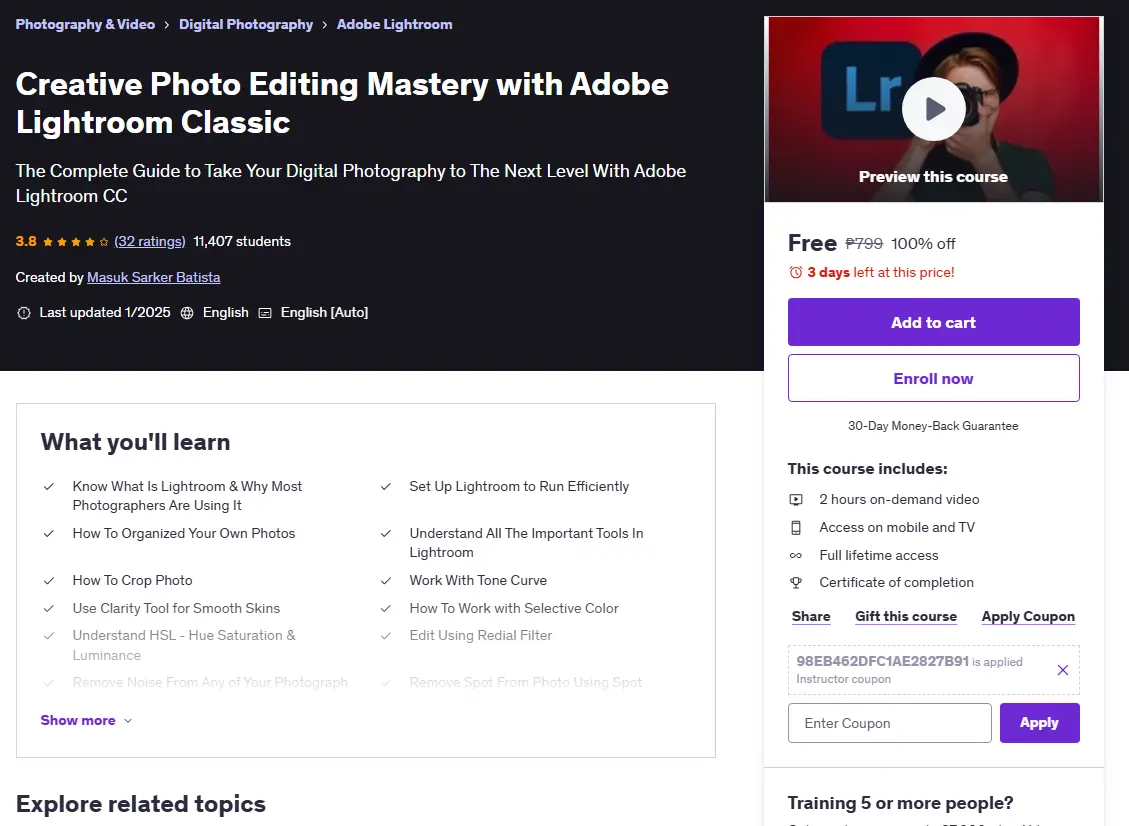Click Apply Coupon link
Image resolution: width=1129 pixels, height=826 pixels.
pos(1027,616)
